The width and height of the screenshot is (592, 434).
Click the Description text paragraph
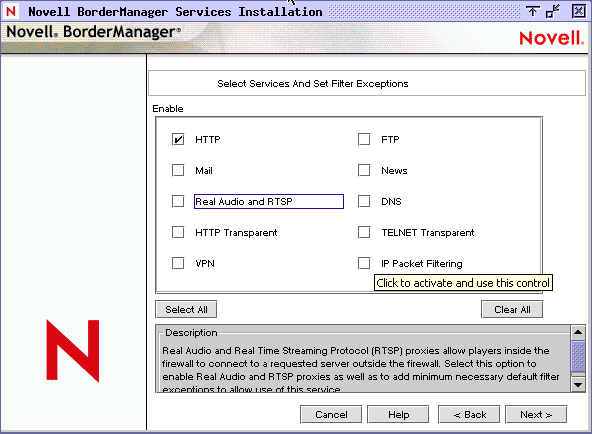pyautogui.click(x=361, y=369)
